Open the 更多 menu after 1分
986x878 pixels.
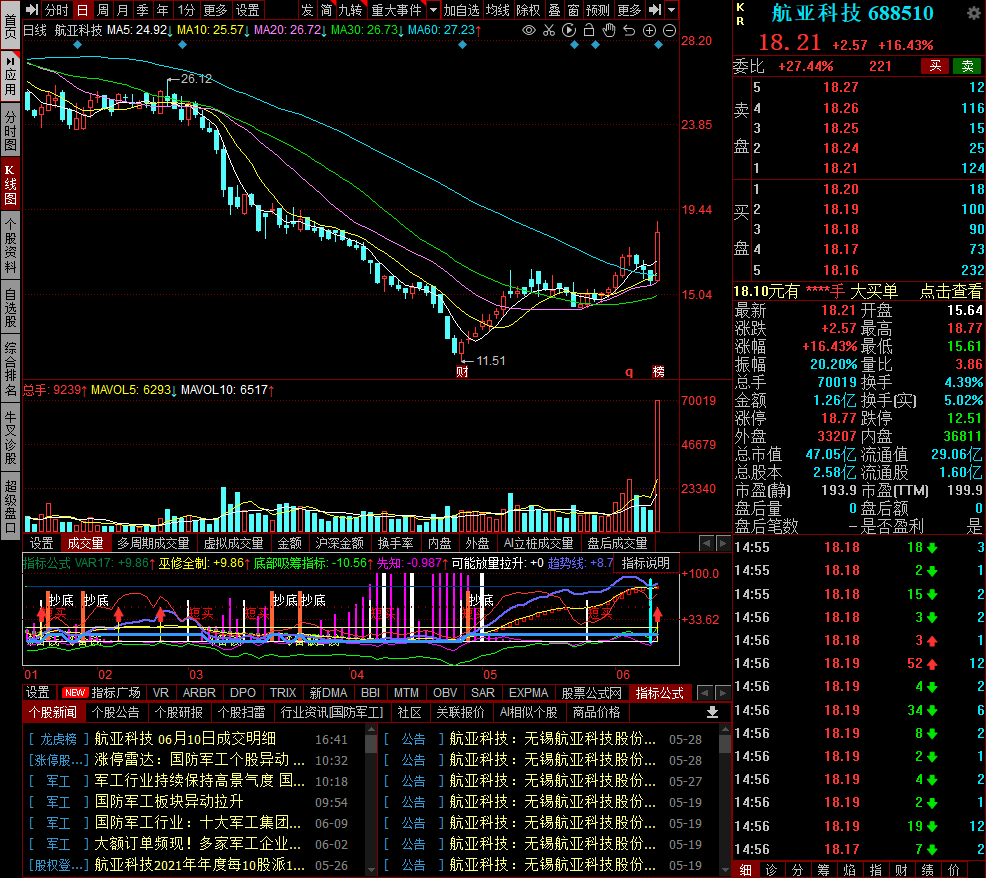tap(215, 10)
